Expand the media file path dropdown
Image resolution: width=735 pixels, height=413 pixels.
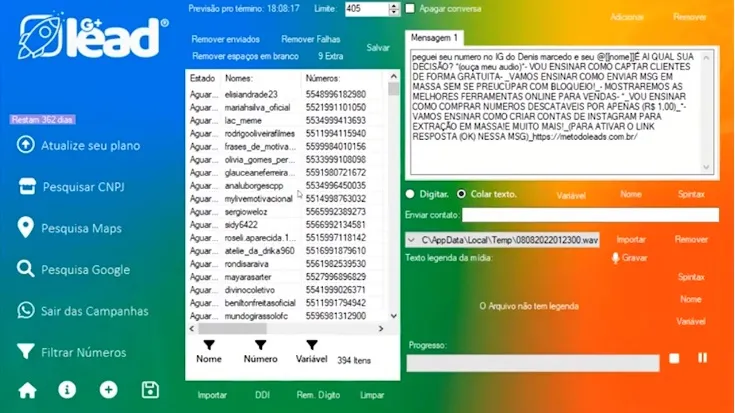412,240
